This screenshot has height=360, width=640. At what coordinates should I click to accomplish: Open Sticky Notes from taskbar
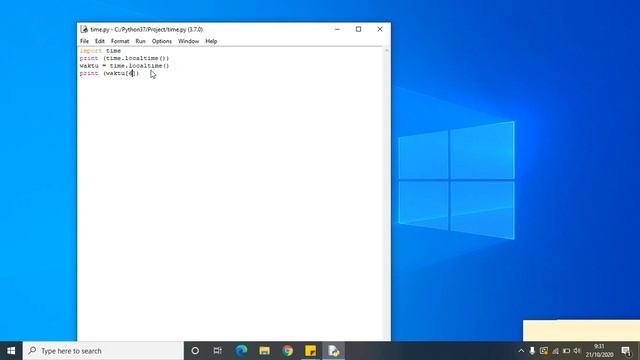click(x=311, y=351)
